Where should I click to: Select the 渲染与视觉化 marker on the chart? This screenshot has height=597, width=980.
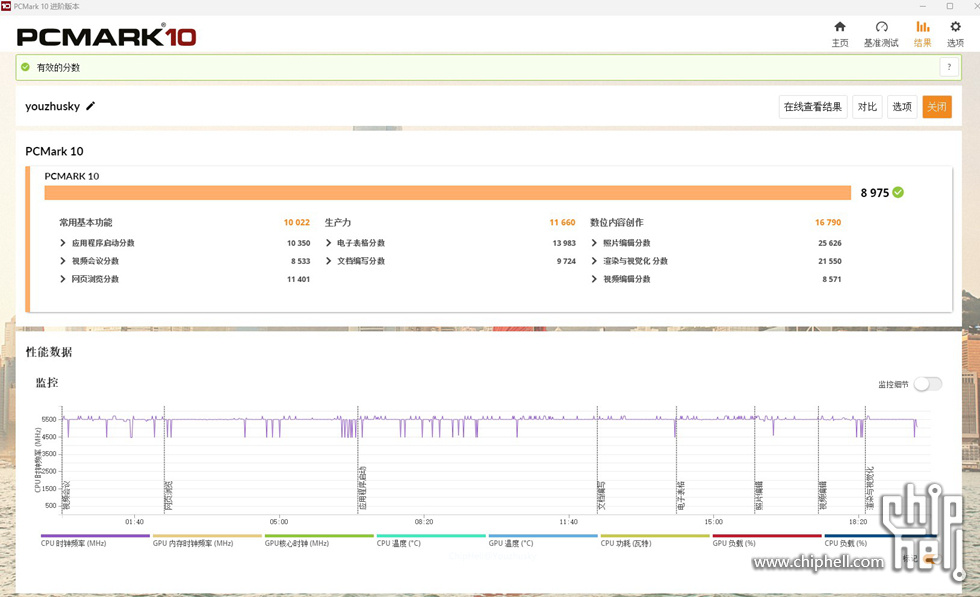870,488
